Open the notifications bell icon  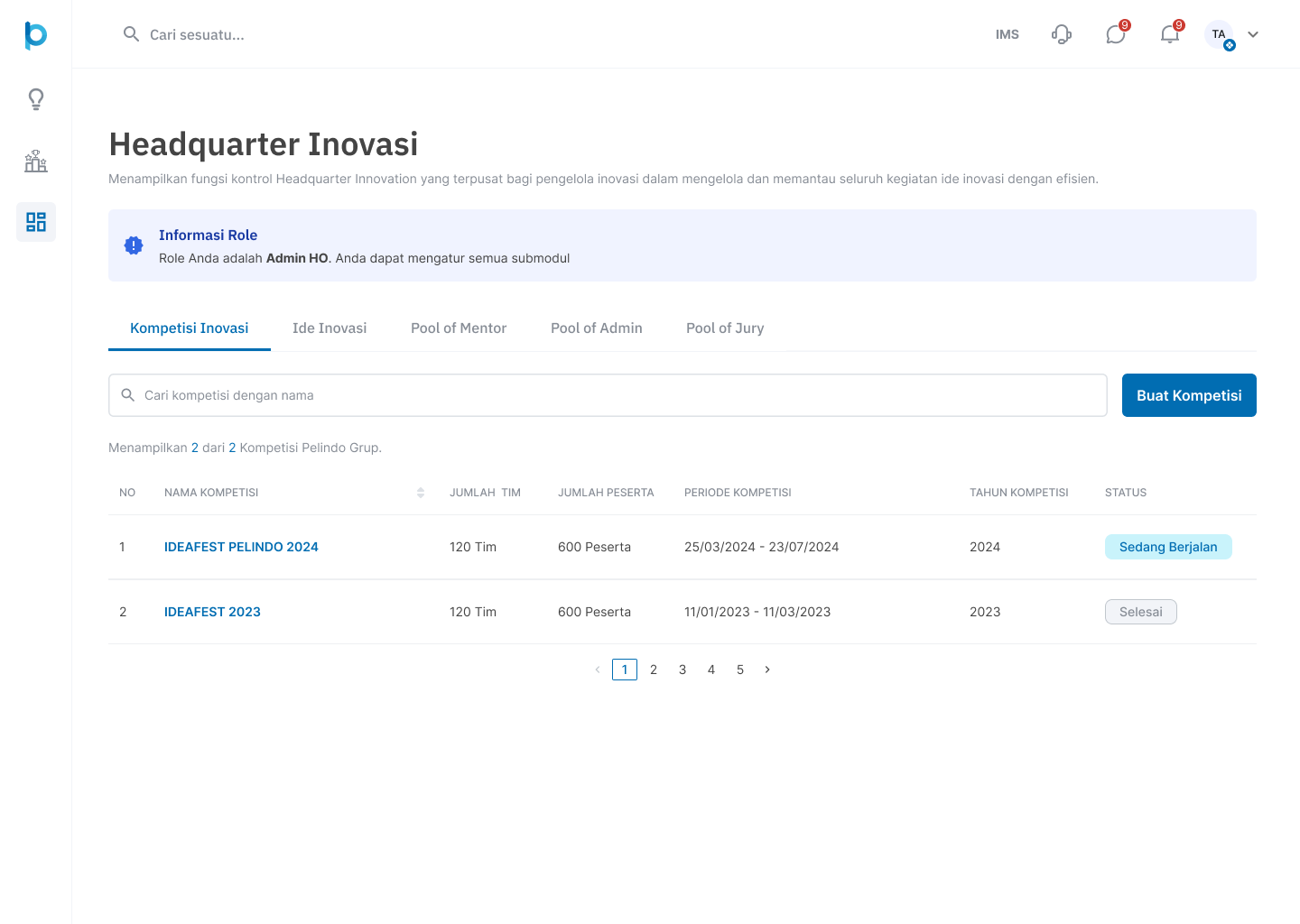pos(1170,34)
